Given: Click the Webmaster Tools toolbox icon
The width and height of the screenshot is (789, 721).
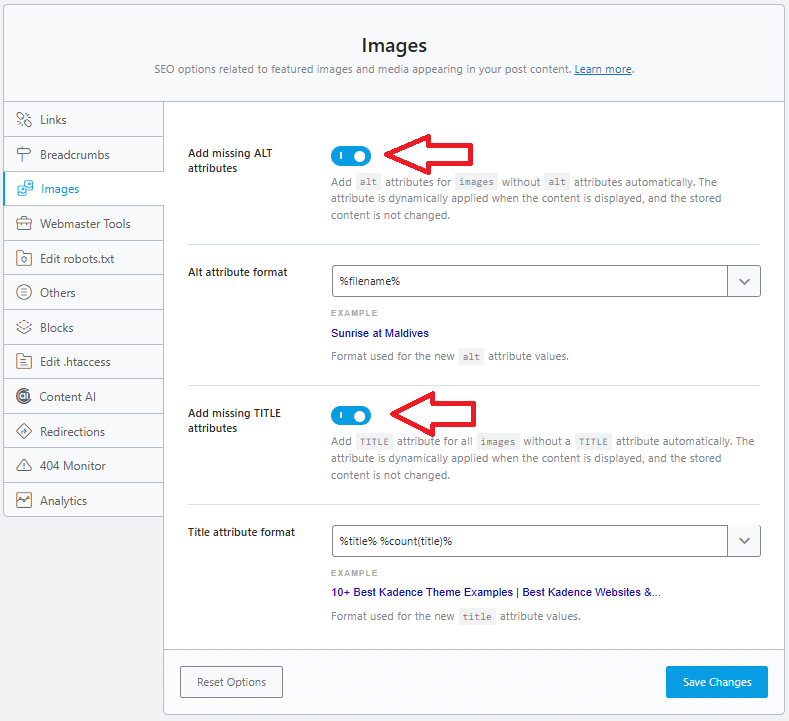Looking at the screenshot, I should [x=24, y=224].
